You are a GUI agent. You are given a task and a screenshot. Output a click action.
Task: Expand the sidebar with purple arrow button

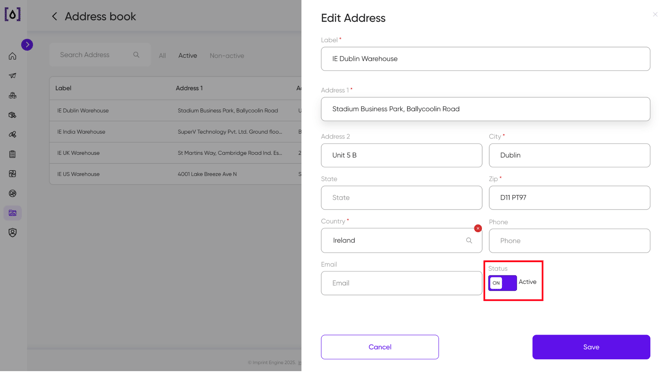pos(27,44)
